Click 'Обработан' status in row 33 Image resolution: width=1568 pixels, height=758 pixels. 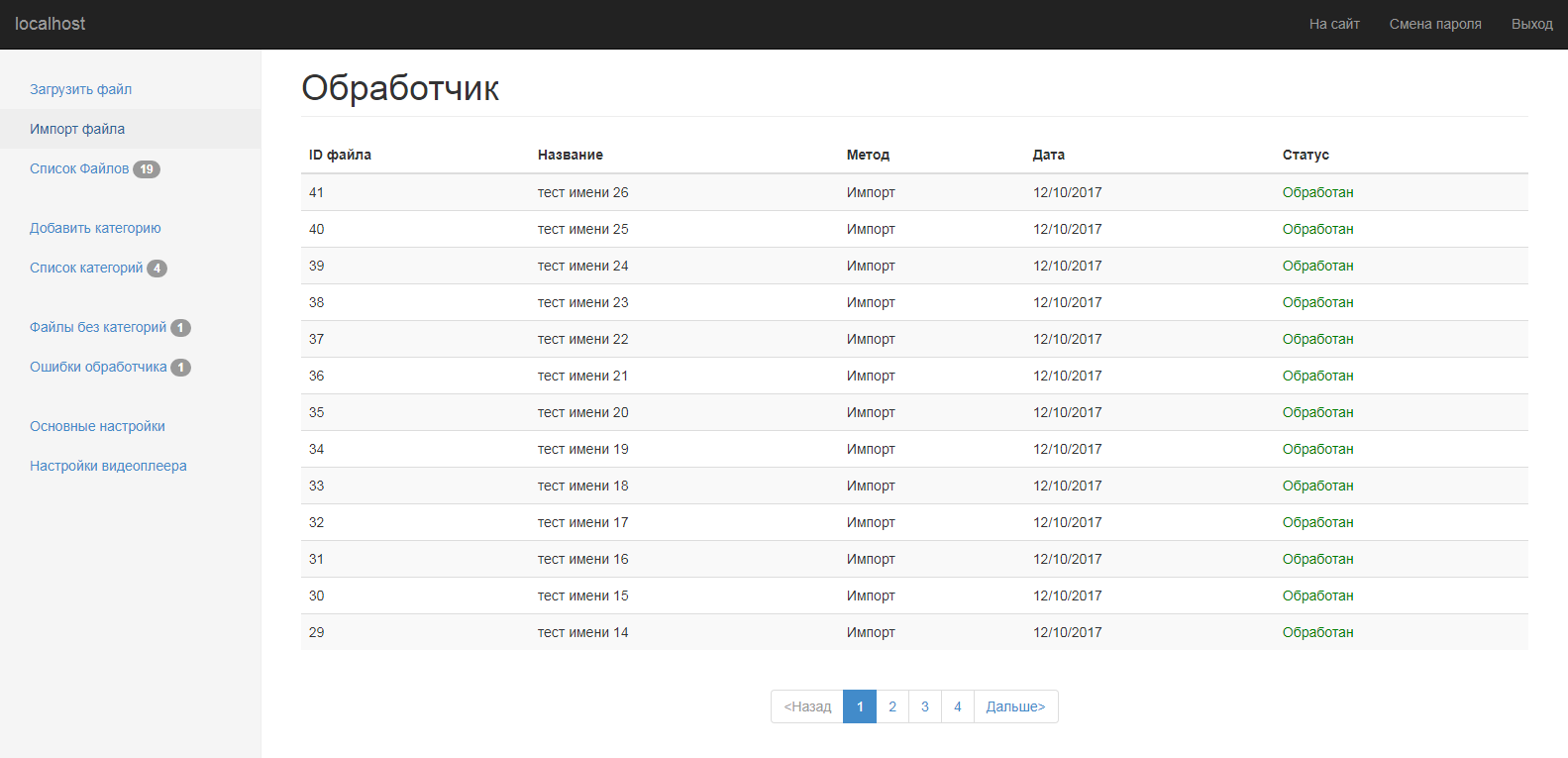pos(1317,486)
